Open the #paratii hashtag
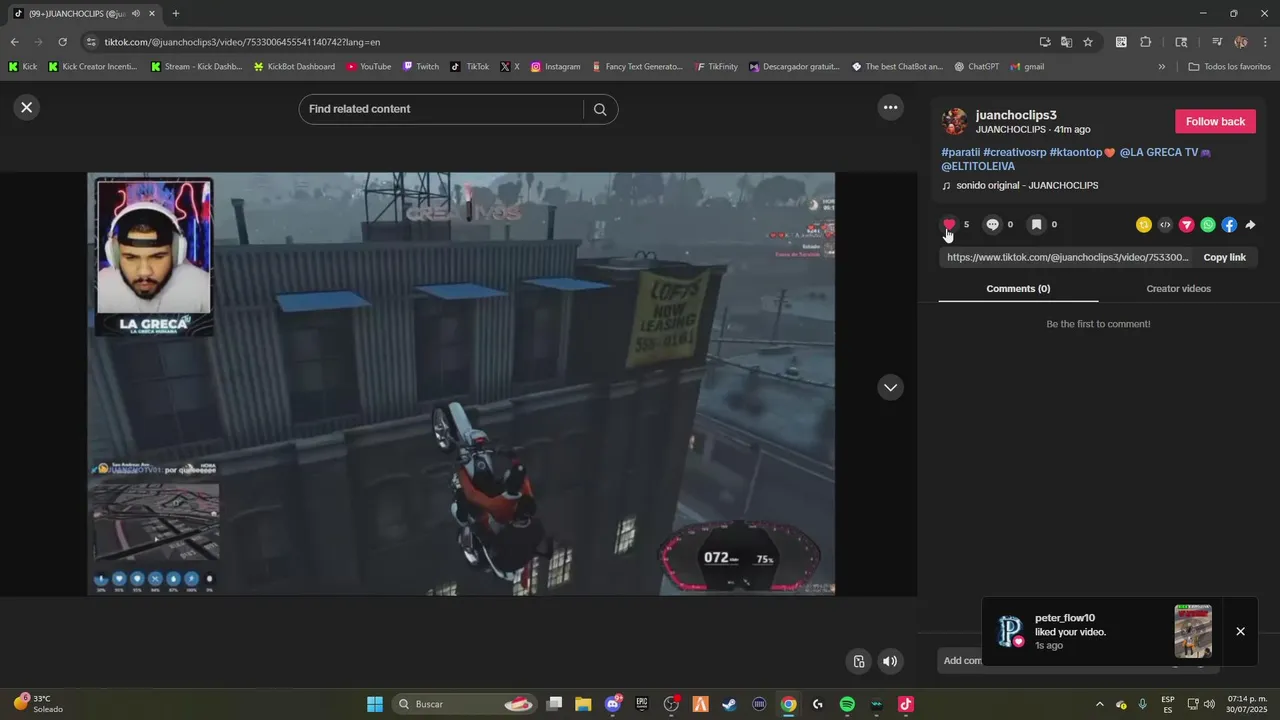Viewport: 1280px width, 720px height. (961, 152)
